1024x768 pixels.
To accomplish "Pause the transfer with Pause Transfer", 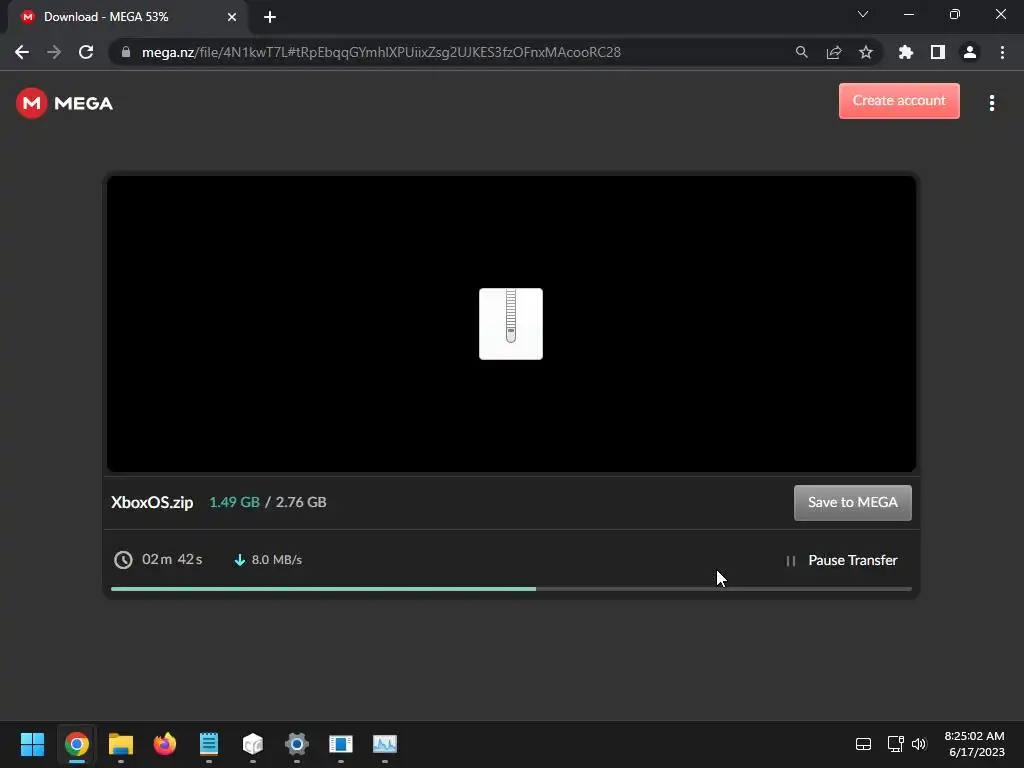I will click(x=842, y=560).
